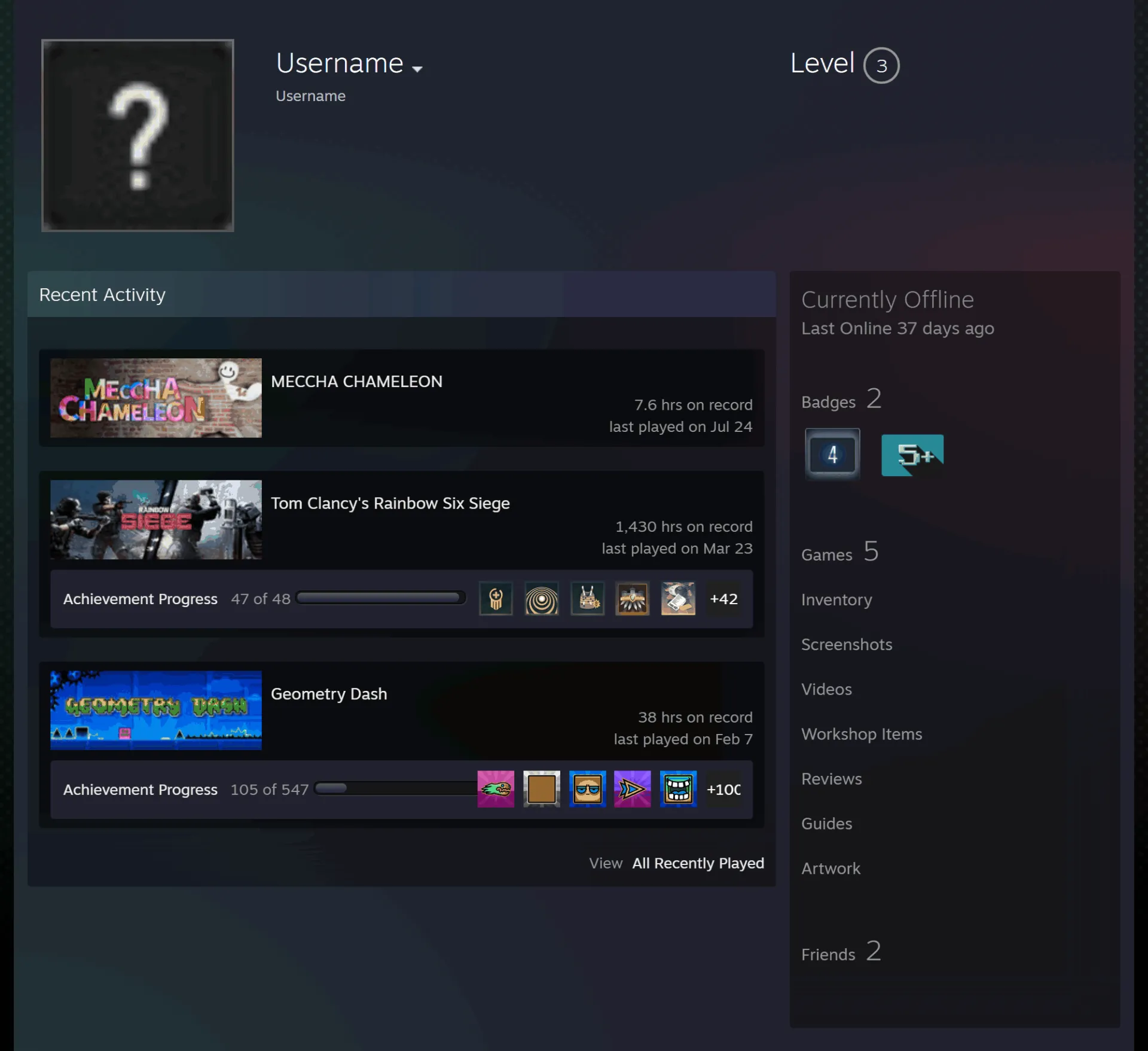Click the Siege achievement progress bar
The width and height of the screenshot is (1148, 1051).
point(380,598)
